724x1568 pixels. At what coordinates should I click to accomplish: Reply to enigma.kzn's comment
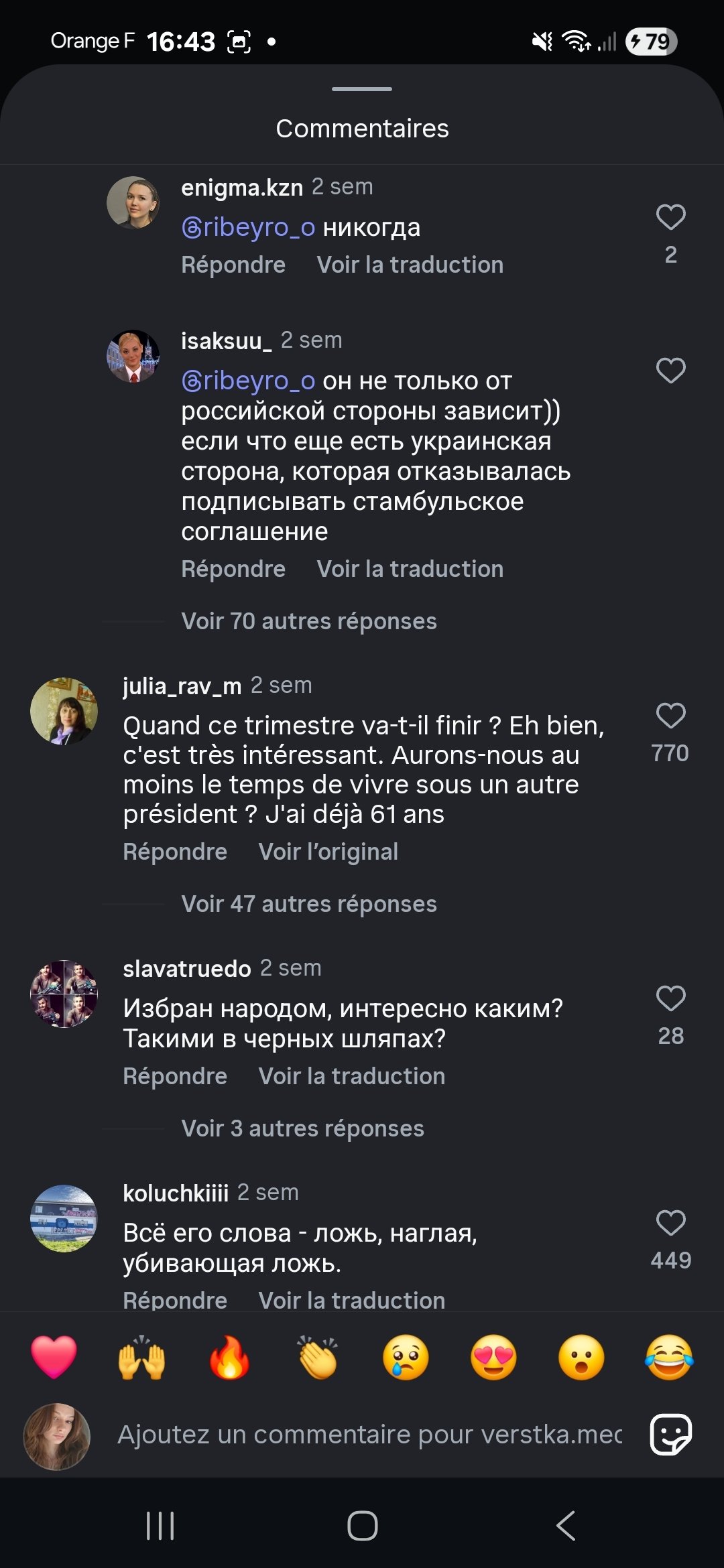pos(233,265)
